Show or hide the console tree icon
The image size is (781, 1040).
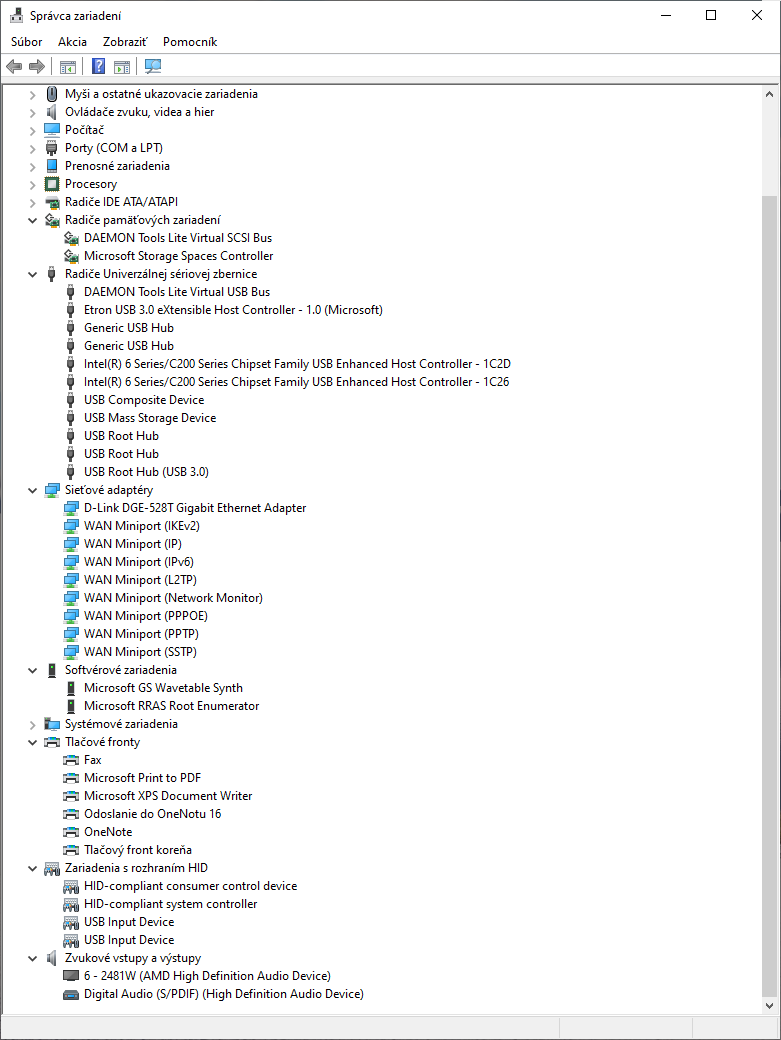68,66
